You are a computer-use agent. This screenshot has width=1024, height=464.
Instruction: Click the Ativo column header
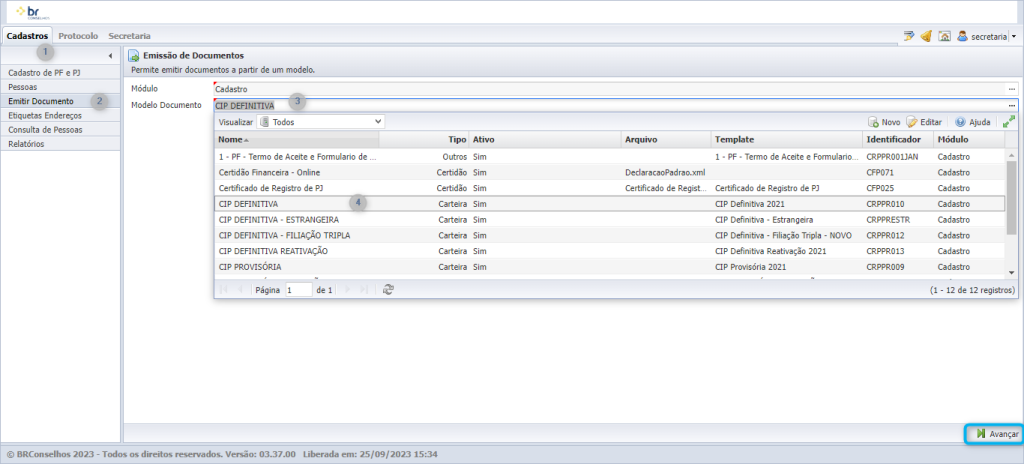coord(545,140)
